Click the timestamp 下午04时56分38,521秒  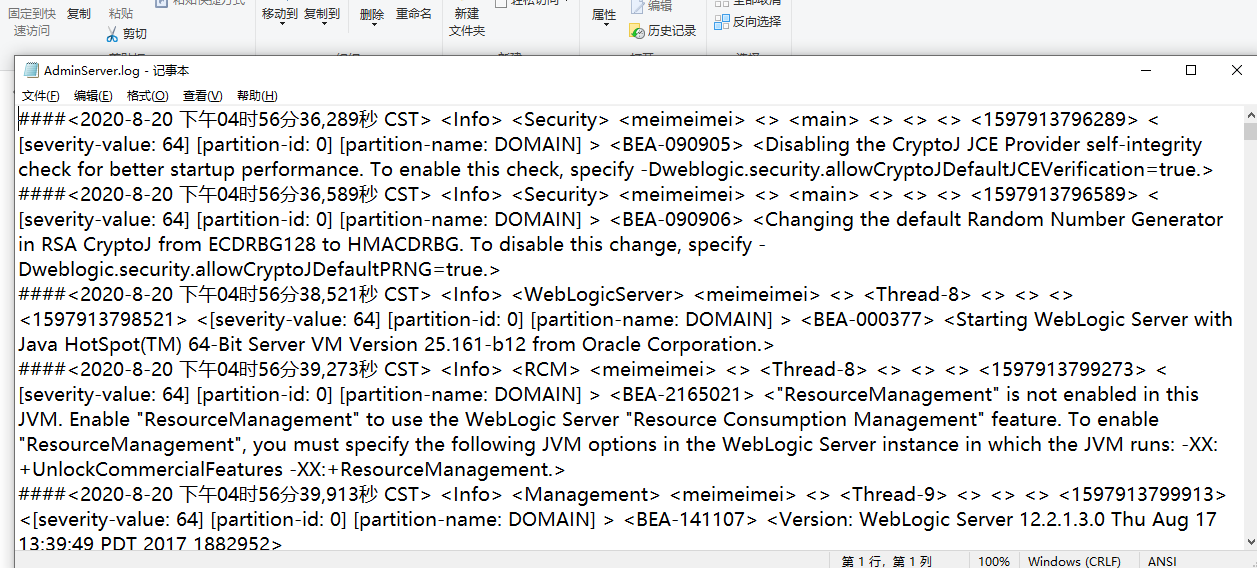277,294
